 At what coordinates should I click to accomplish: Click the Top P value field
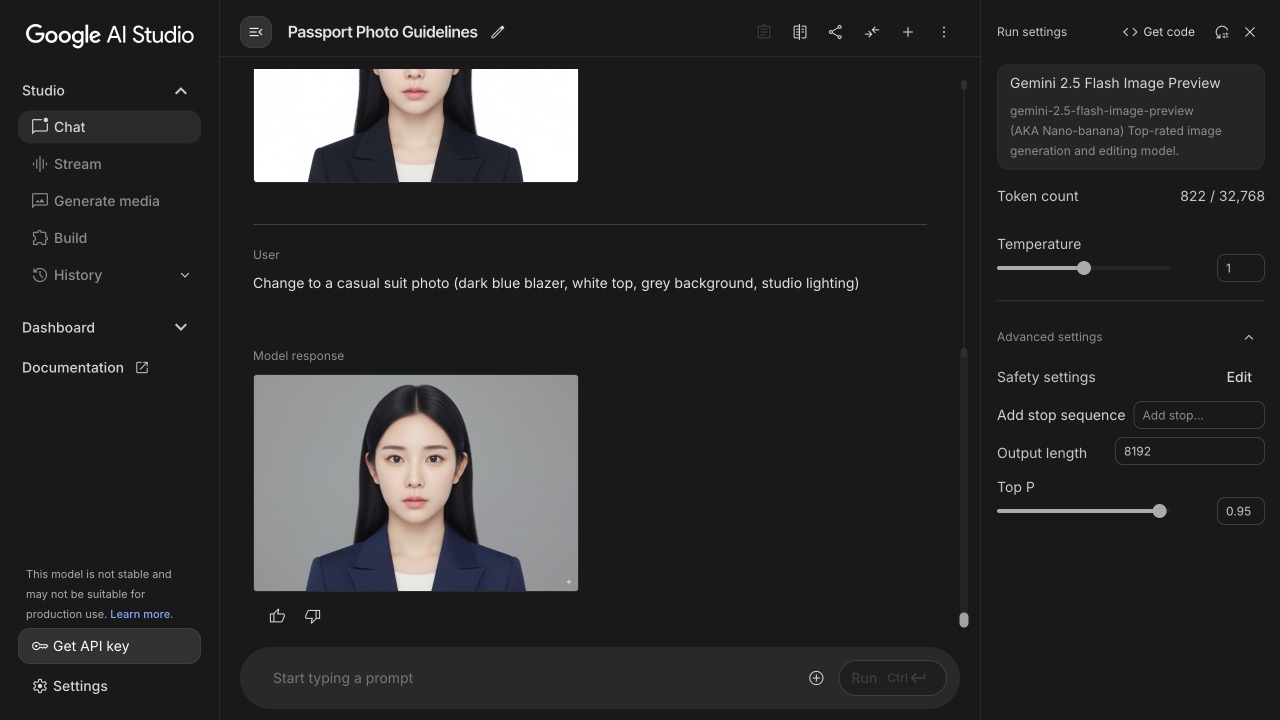pyautogui.click(x=1241, y=511)
